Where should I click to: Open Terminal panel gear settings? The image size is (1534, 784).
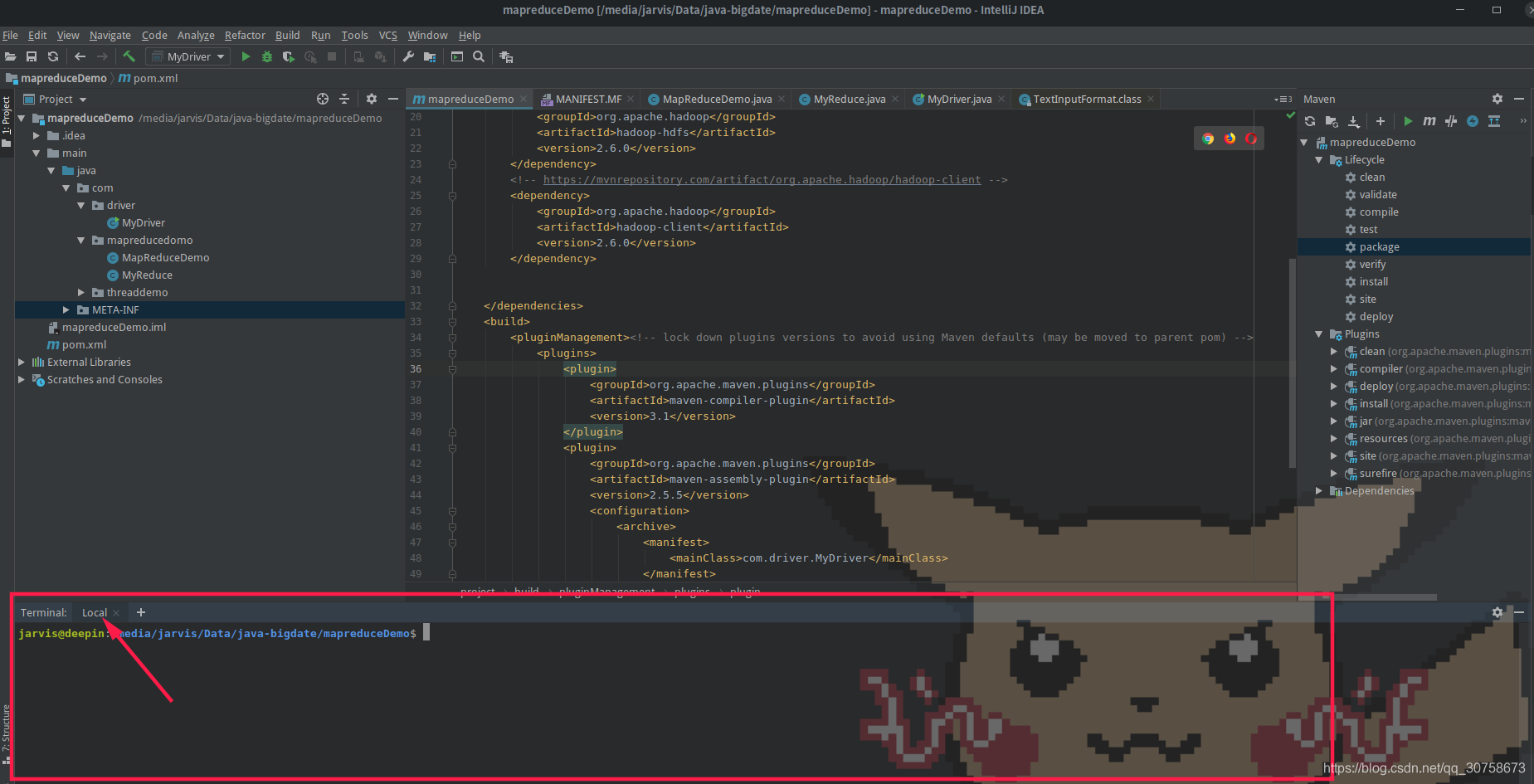pos(1497,612)
